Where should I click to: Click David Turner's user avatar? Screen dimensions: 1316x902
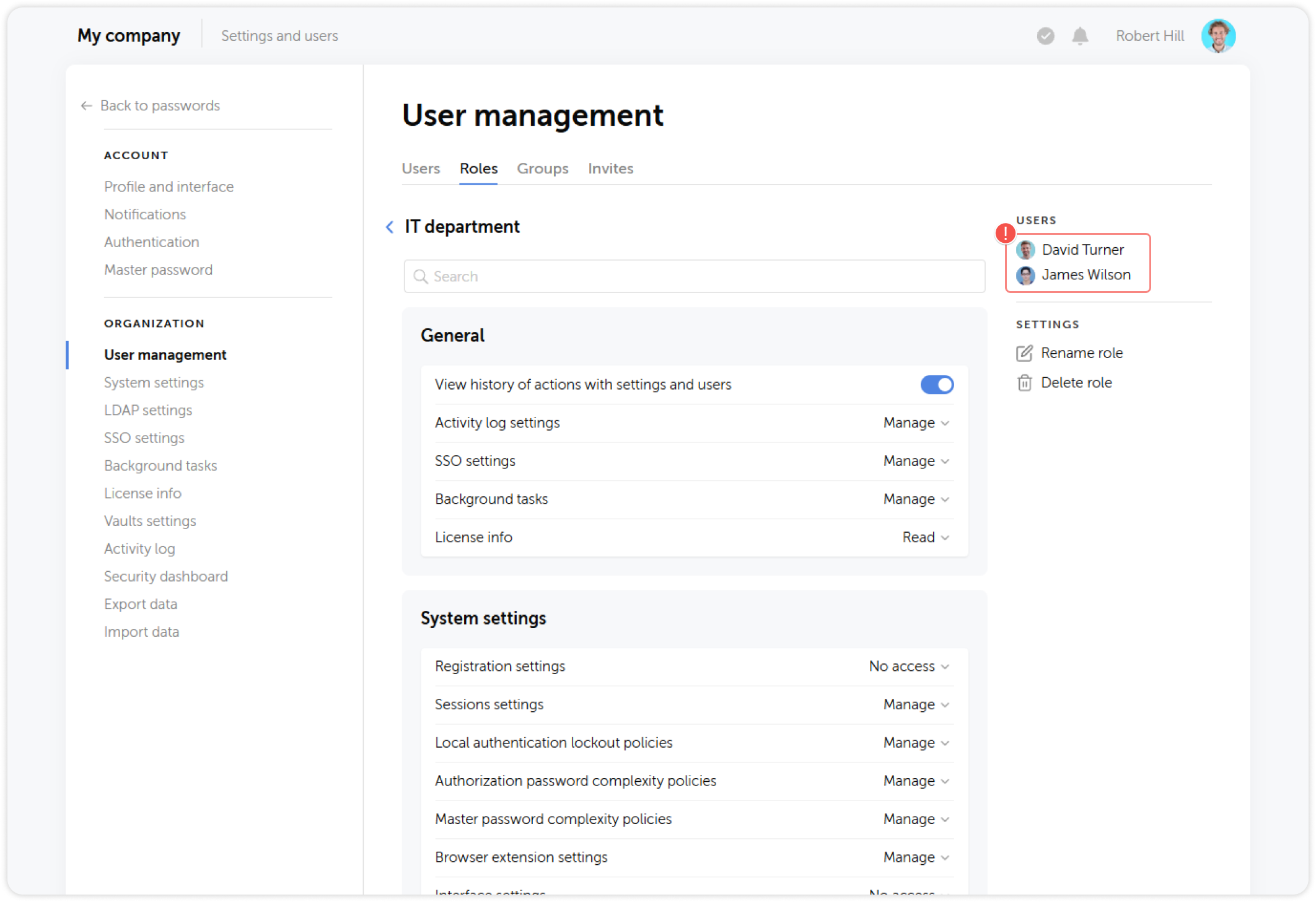point(1026,250)
